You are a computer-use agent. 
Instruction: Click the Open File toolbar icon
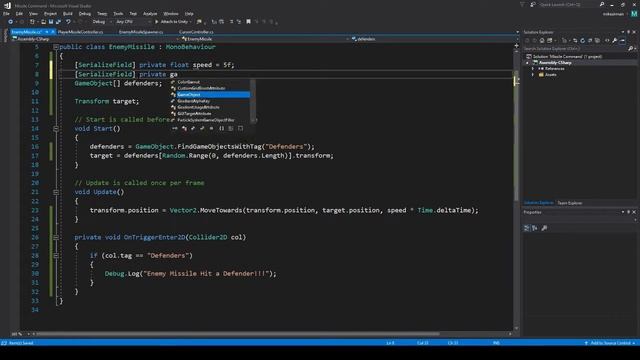[x=43, y=22]
